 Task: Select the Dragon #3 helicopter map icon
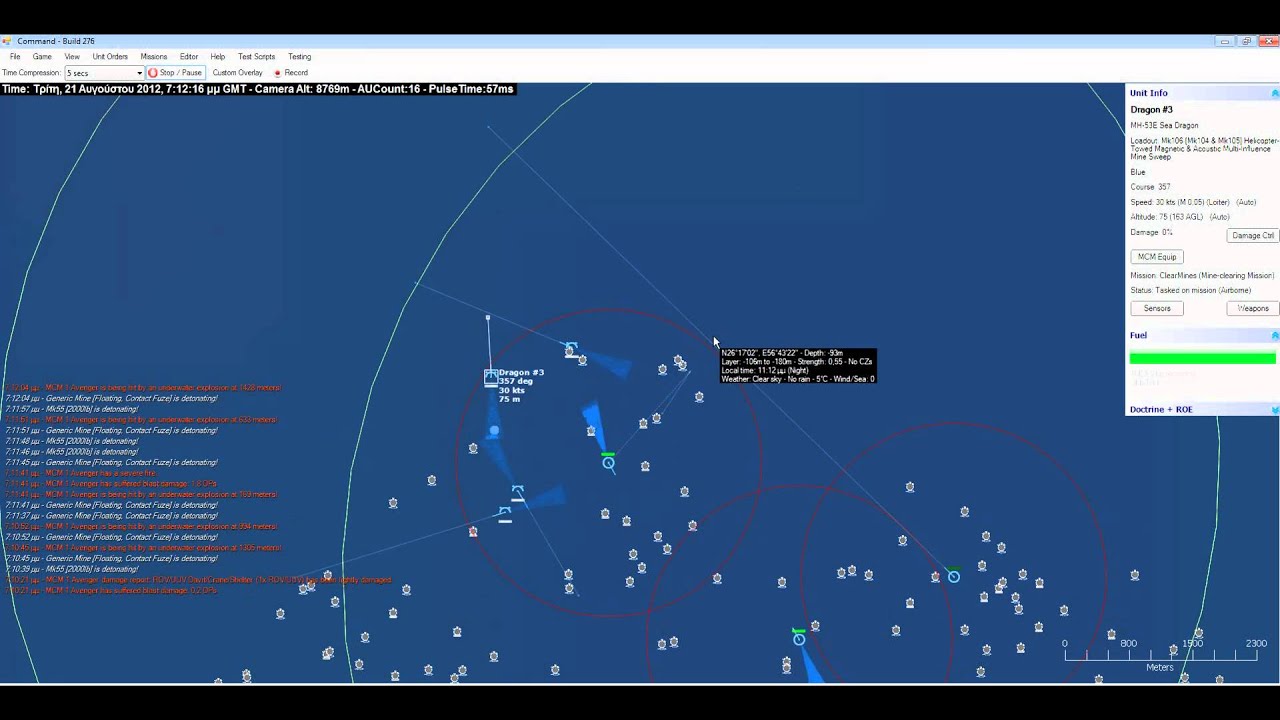491,377
